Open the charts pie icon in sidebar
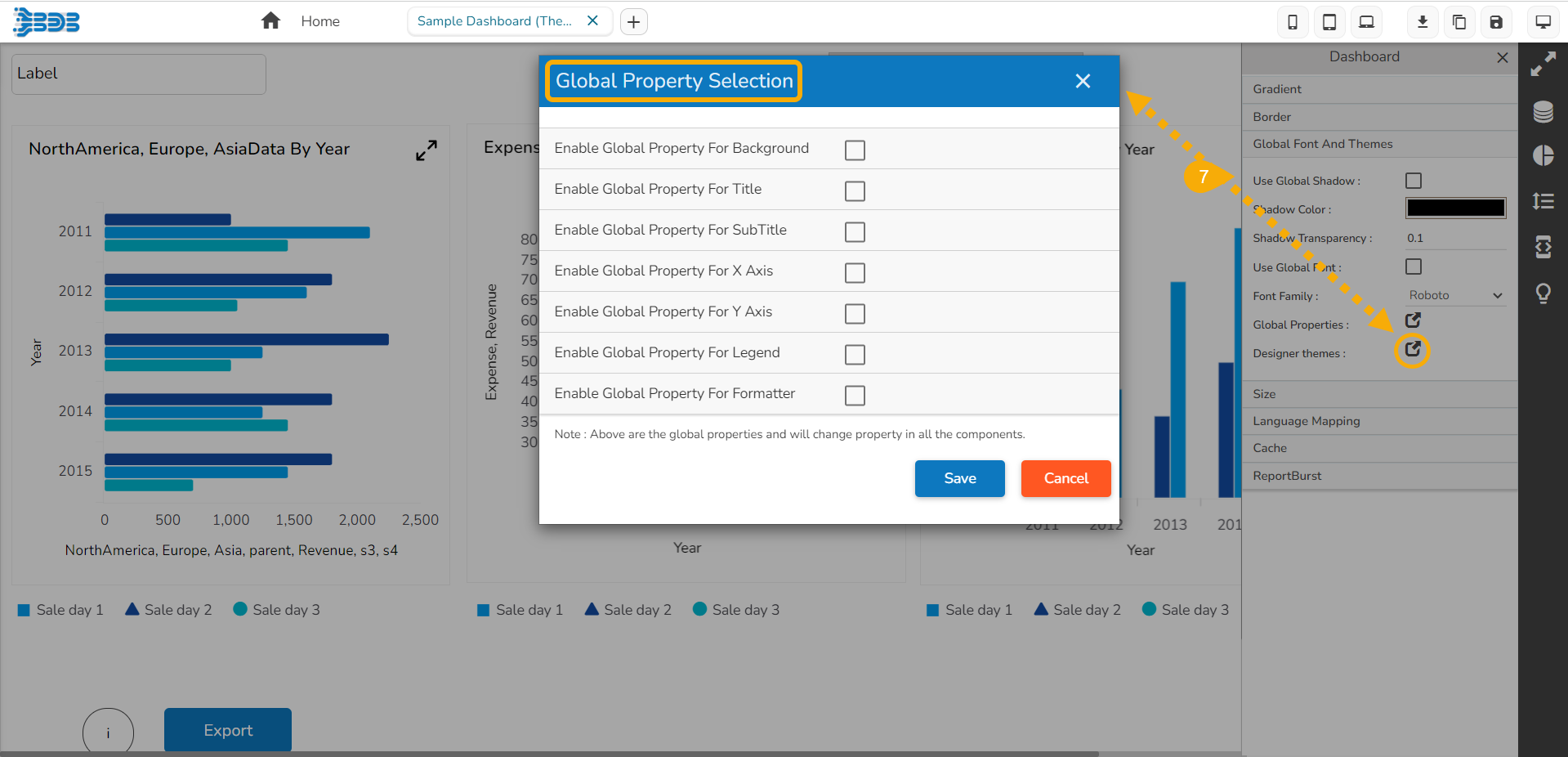Image resolution: width=1568 pixels, height=757 pixels. (x=1543, y=155)
